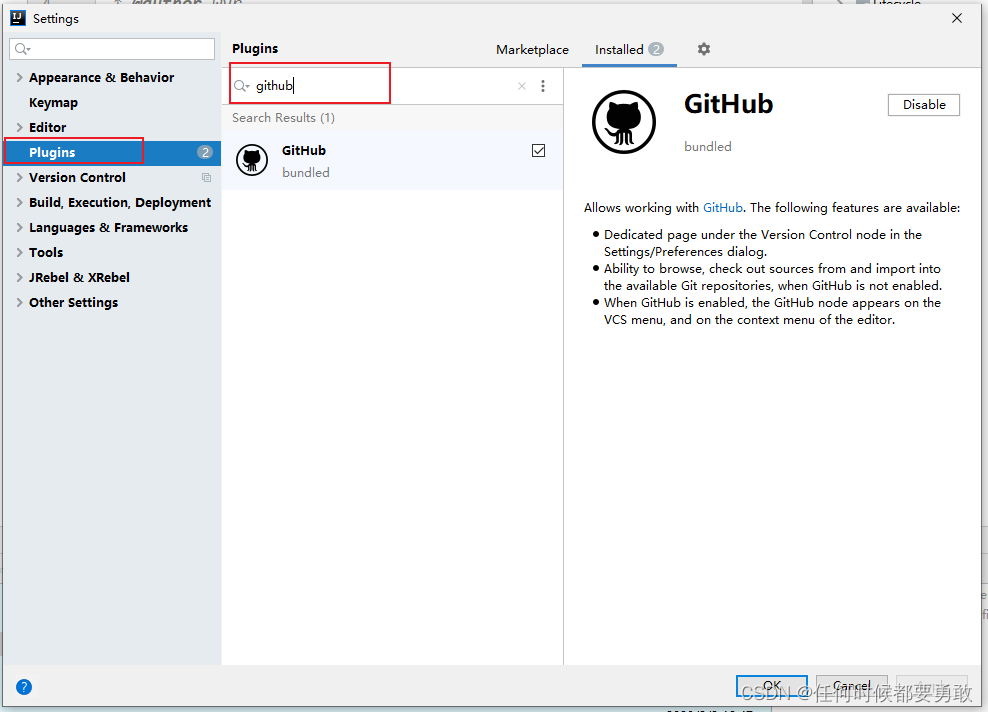
Task: Focus the plugin search field containing github
Action: click(374, 86)
